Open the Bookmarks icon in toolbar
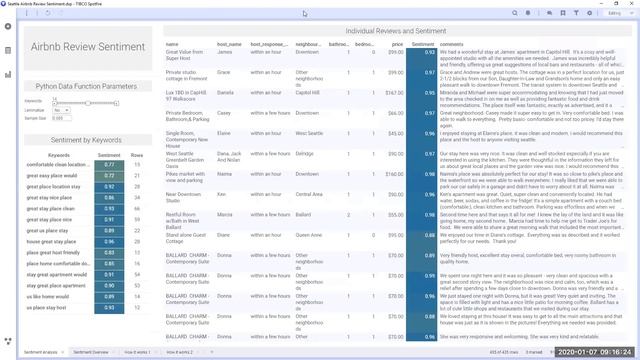The height and width of the screenshot is (360, 640). [x=563, y=13]
